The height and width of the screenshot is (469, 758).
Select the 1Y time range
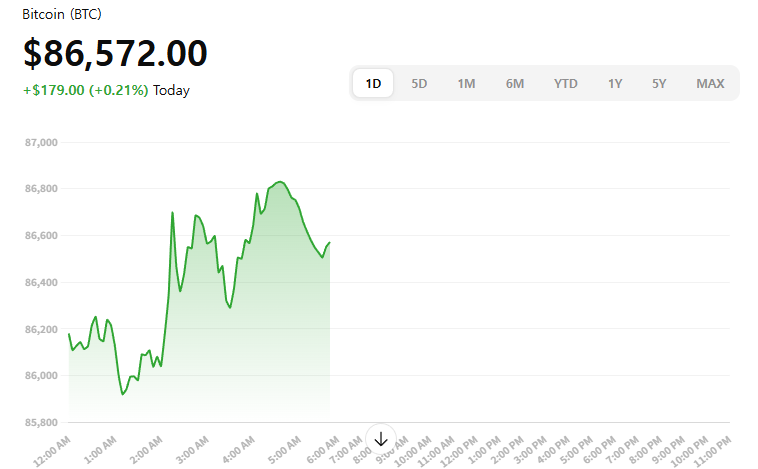coord(615,83)
